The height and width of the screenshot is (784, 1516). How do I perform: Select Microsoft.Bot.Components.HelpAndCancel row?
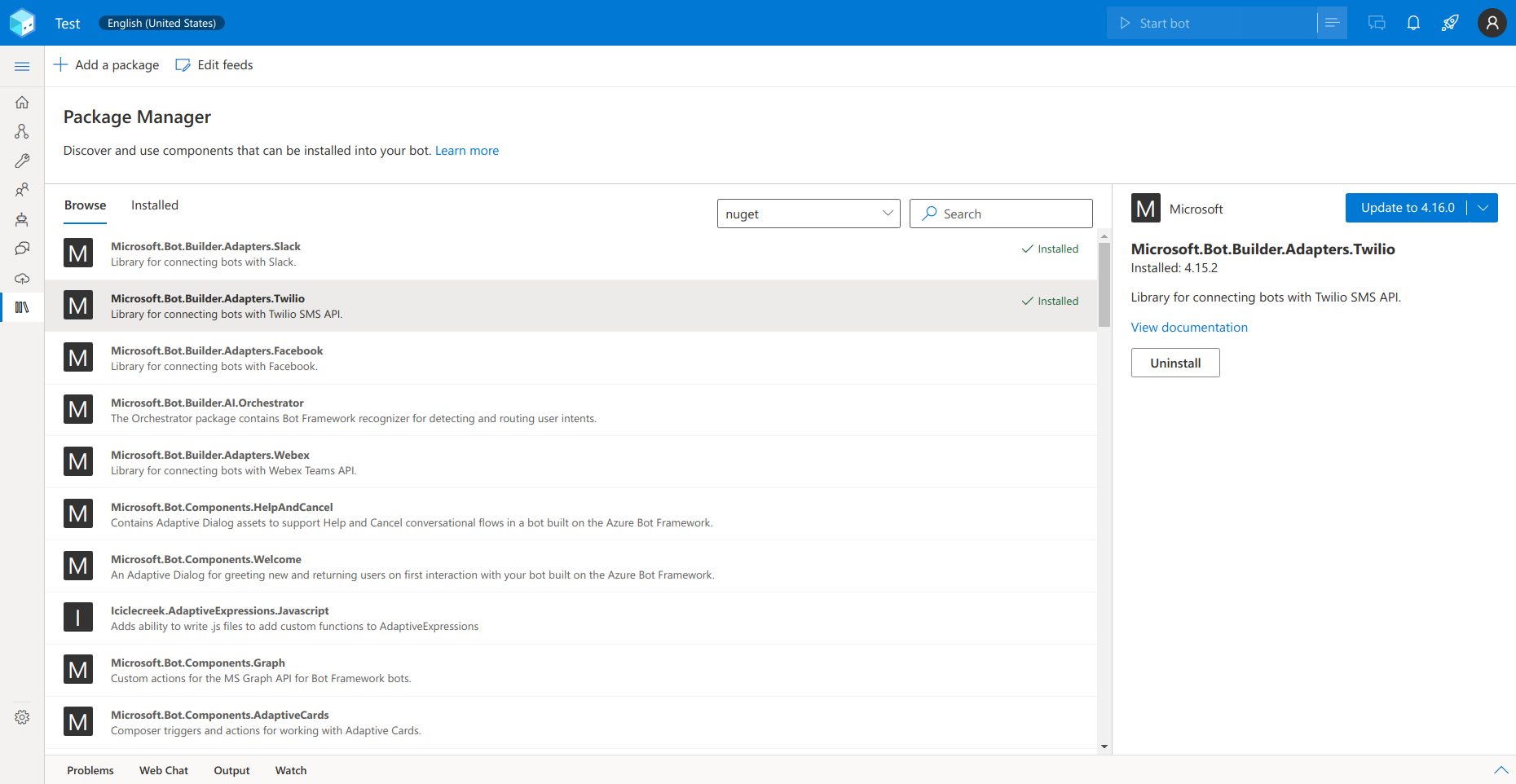point(571,514)
